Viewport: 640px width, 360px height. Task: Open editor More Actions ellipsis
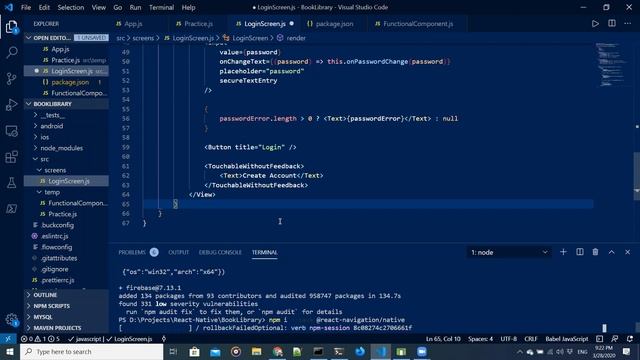click(x=627, y=23)
